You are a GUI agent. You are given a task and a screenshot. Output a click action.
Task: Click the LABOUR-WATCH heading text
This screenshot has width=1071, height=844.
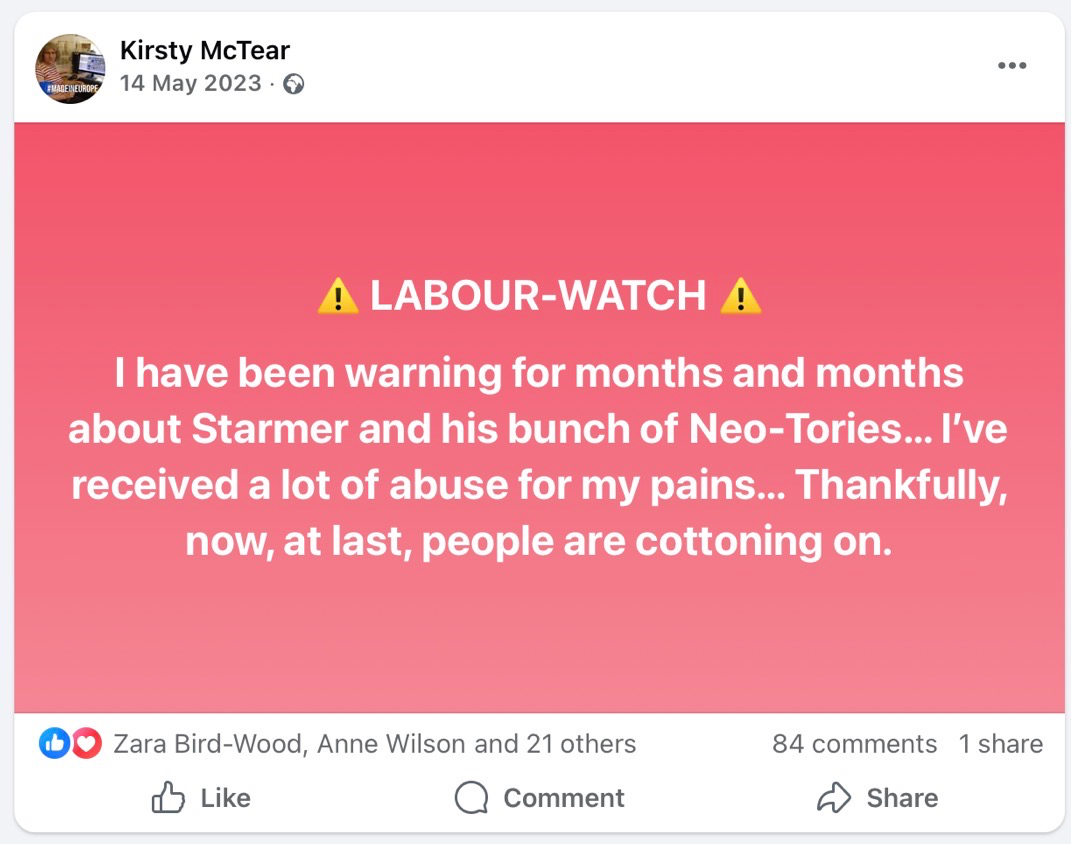[538, 296]
